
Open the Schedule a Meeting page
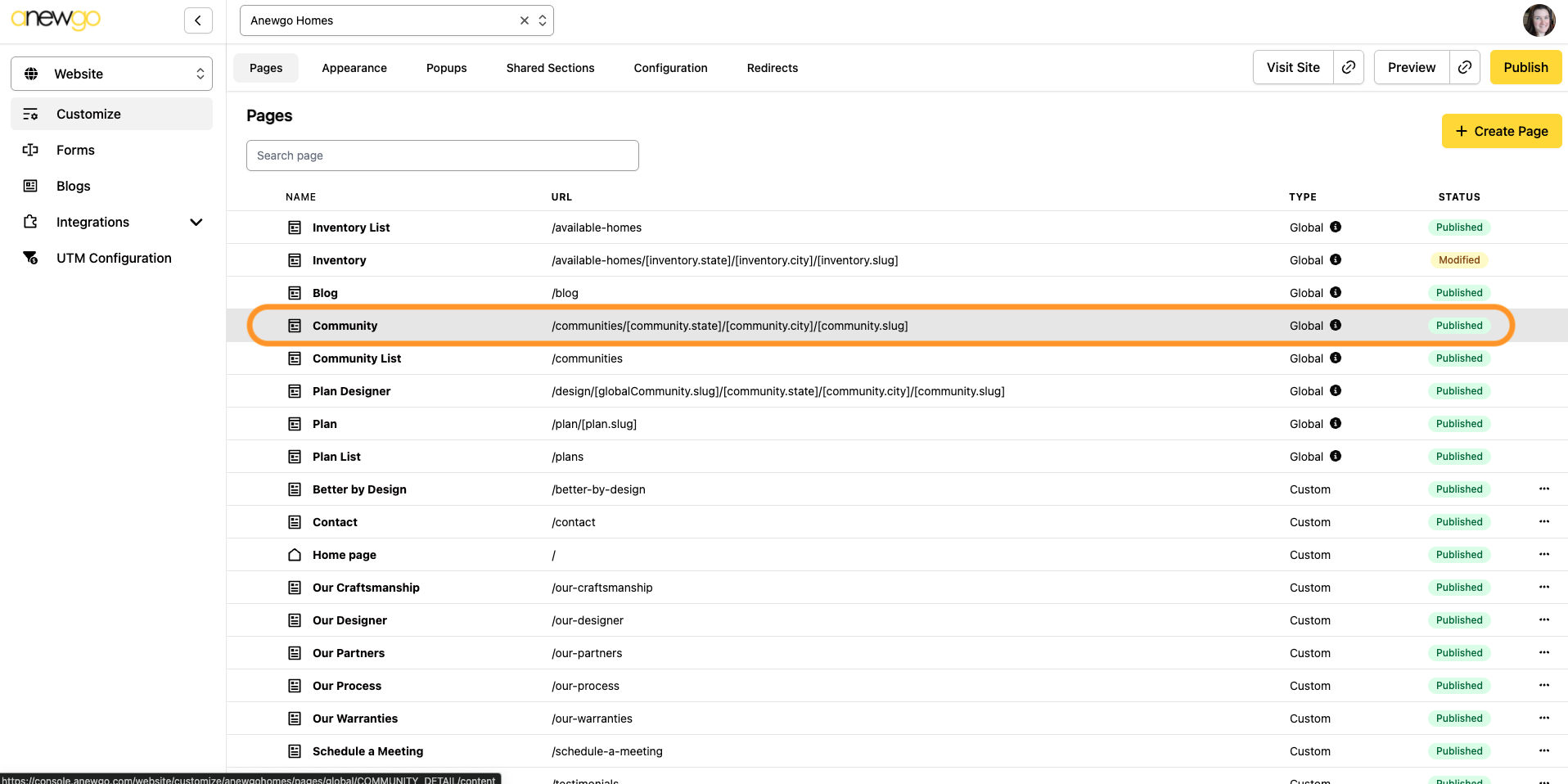[x=367, y=751]
